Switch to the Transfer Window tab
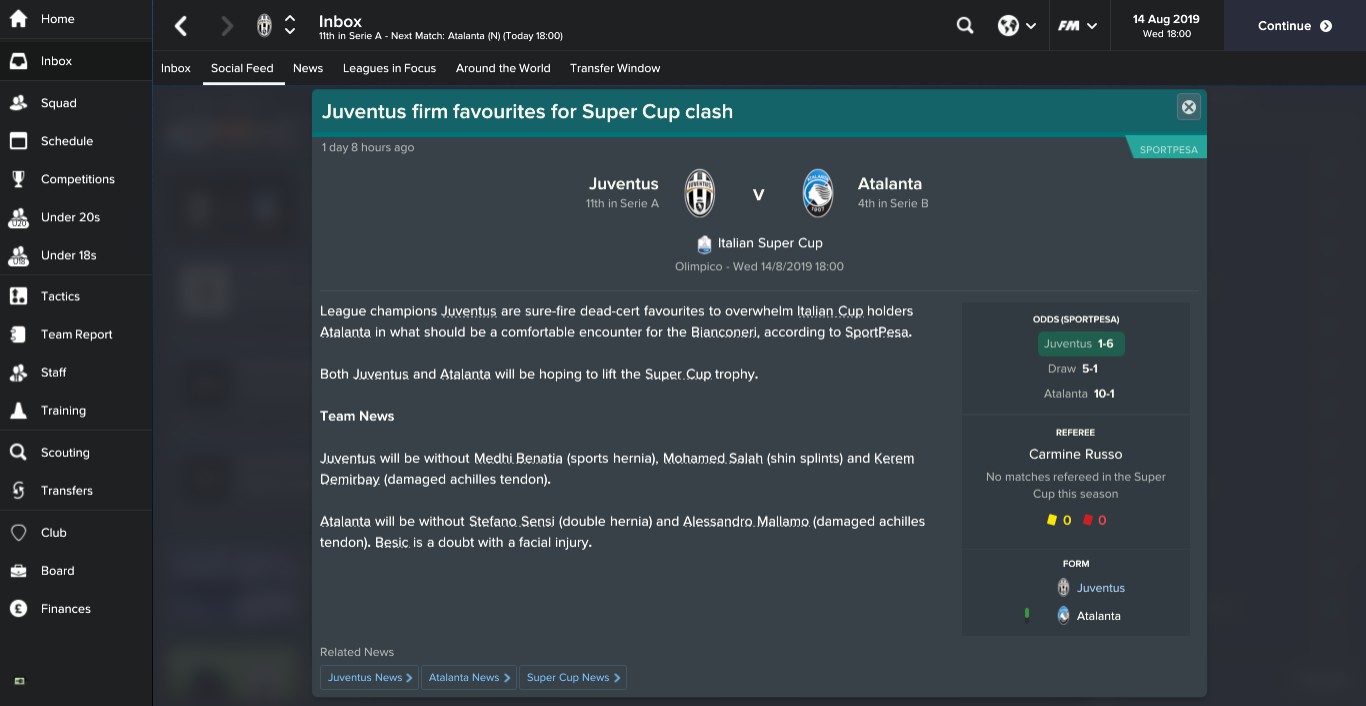 (615, 68)
